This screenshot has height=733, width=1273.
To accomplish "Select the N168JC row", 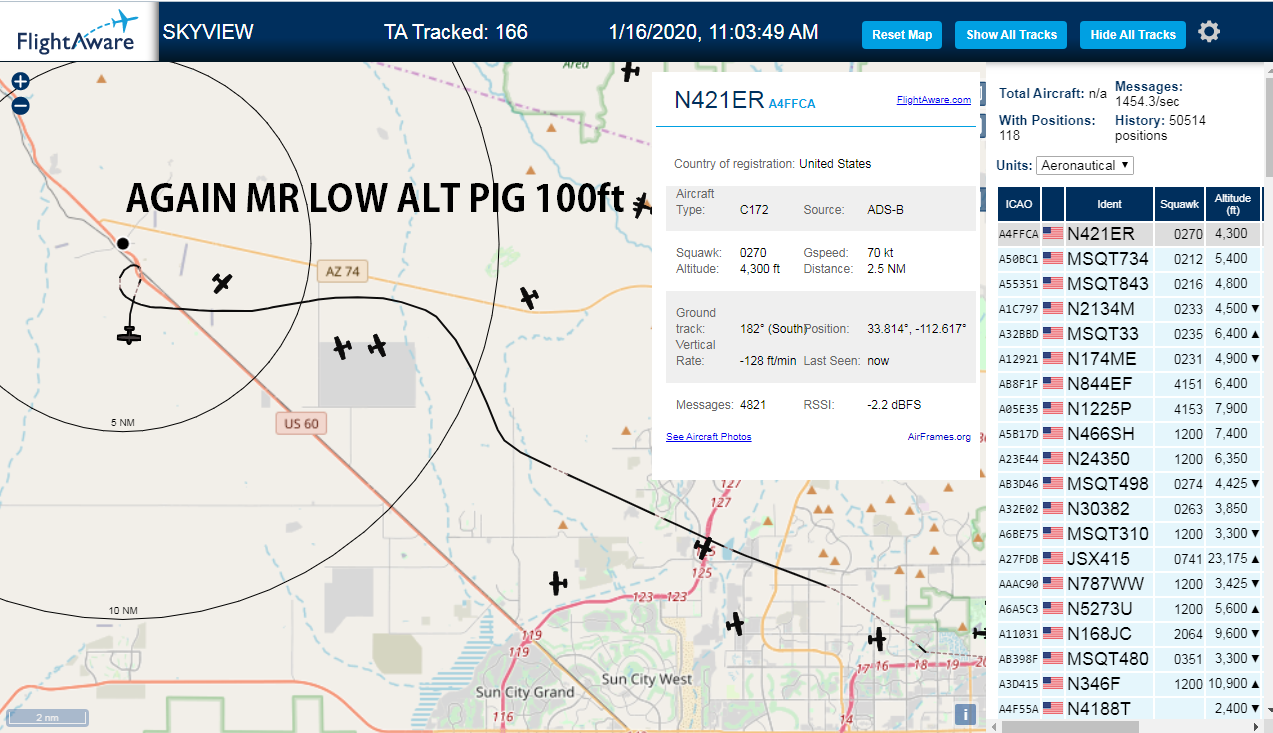I will click(x=1130, y=634).
